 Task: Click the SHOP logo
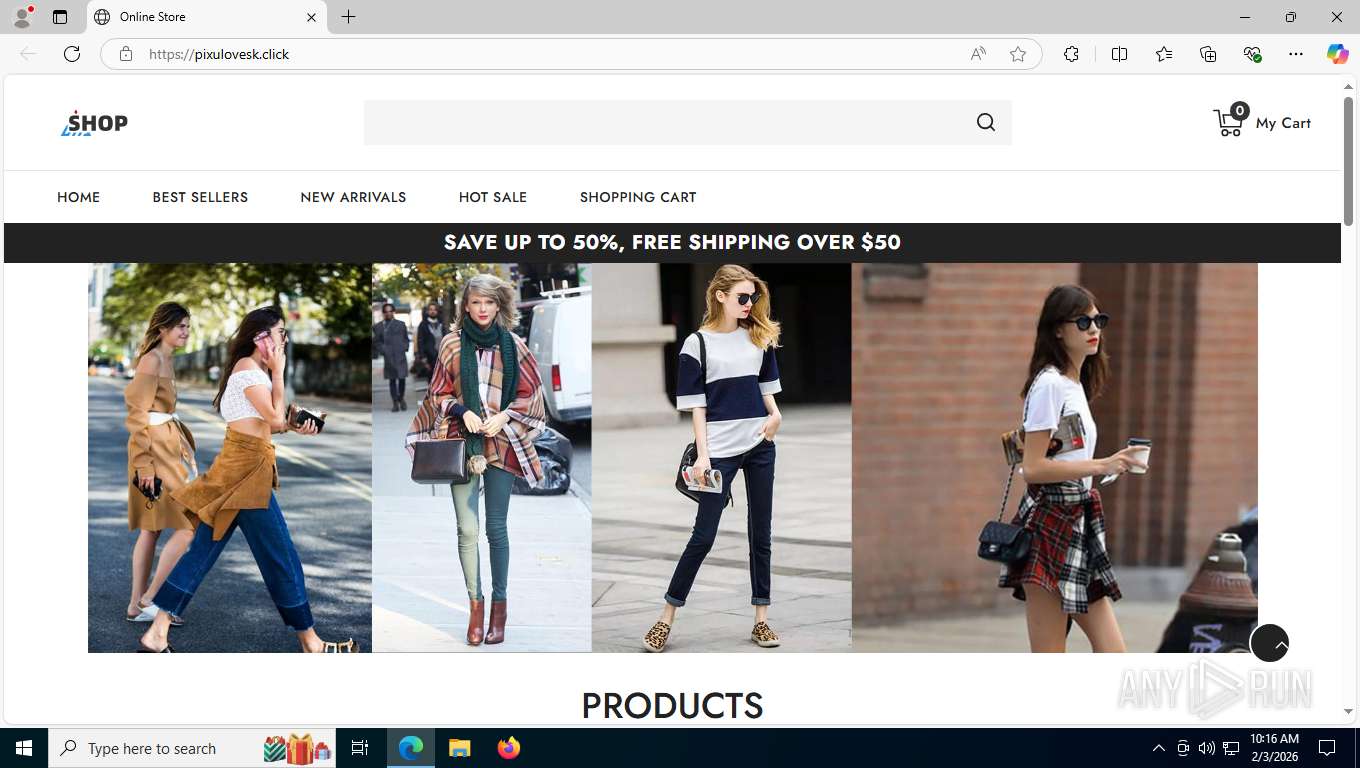click(94, 123)
